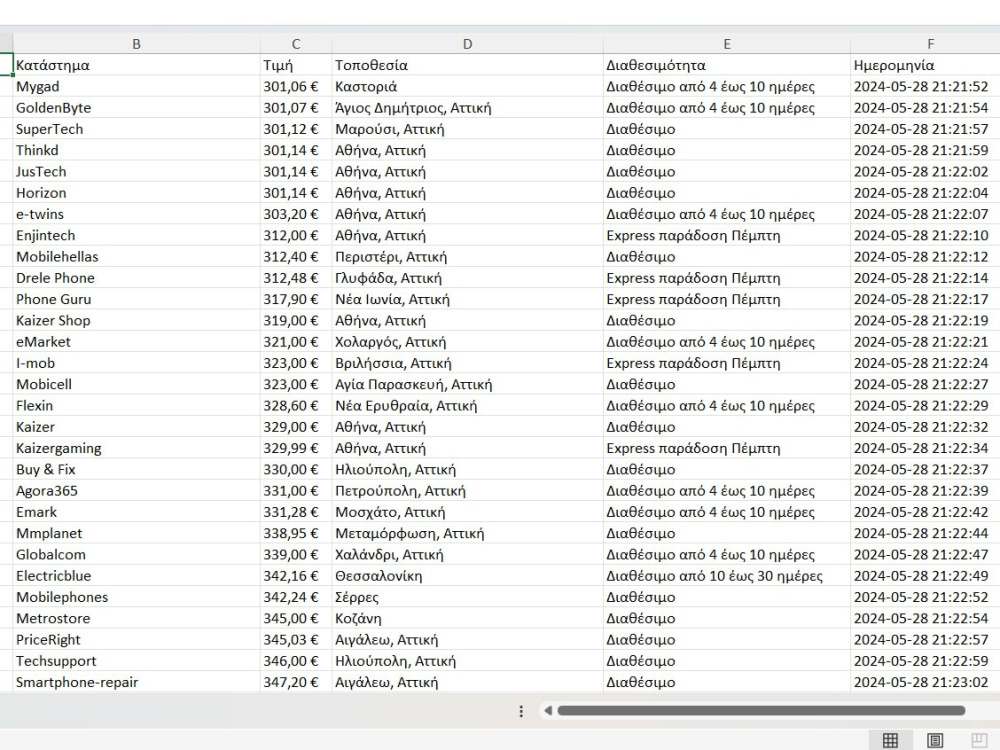The image size is (1000, 750).
Task: Select the Διαθεσιμότητα header cell
Action: click(726, 65)
